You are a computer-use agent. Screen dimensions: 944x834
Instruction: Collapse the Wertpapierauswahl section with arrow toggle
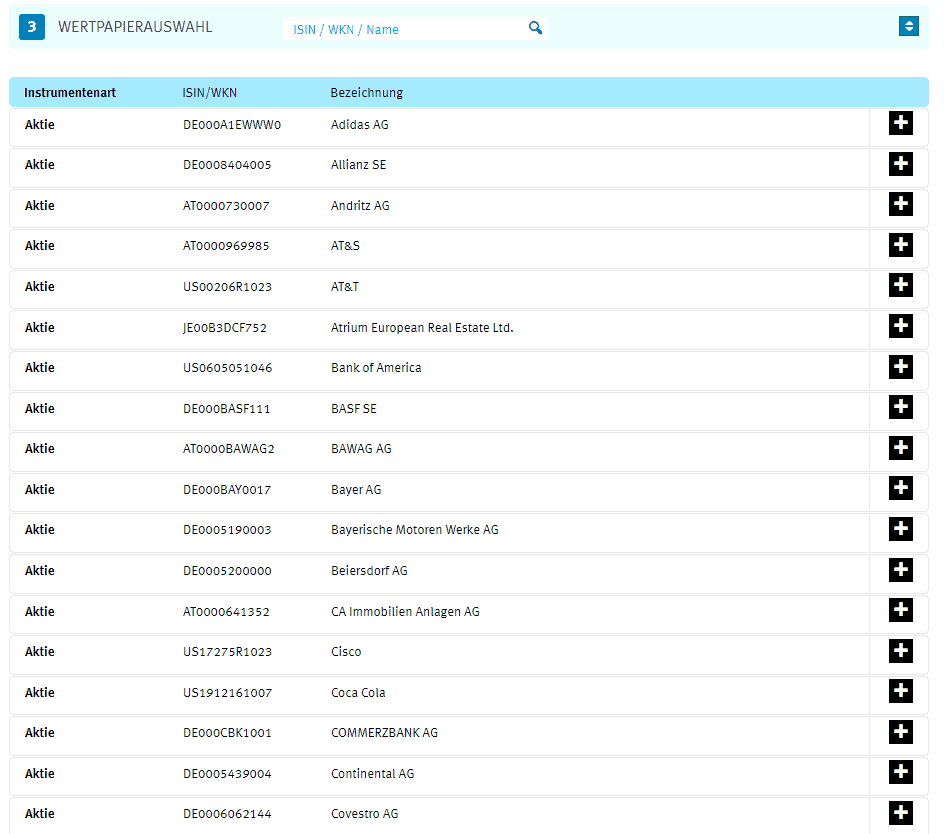(x=908, y=26)
